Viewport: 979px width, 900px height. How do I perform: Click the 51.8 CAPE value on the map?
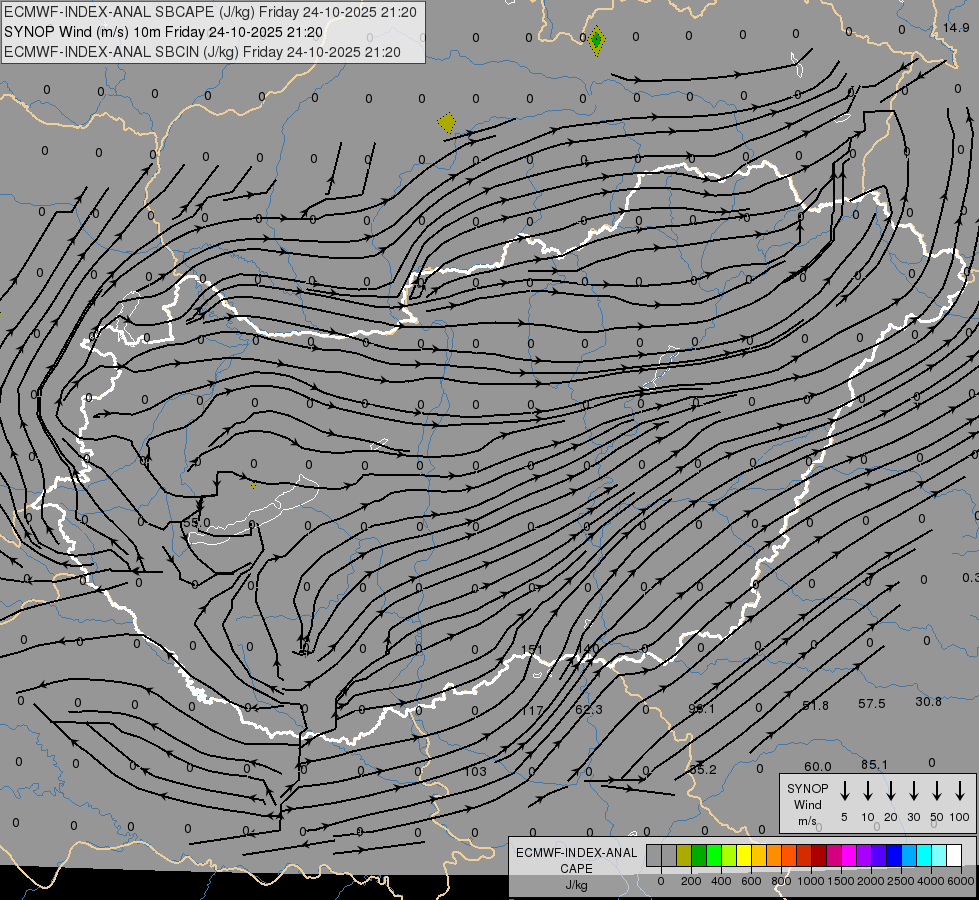815,706
